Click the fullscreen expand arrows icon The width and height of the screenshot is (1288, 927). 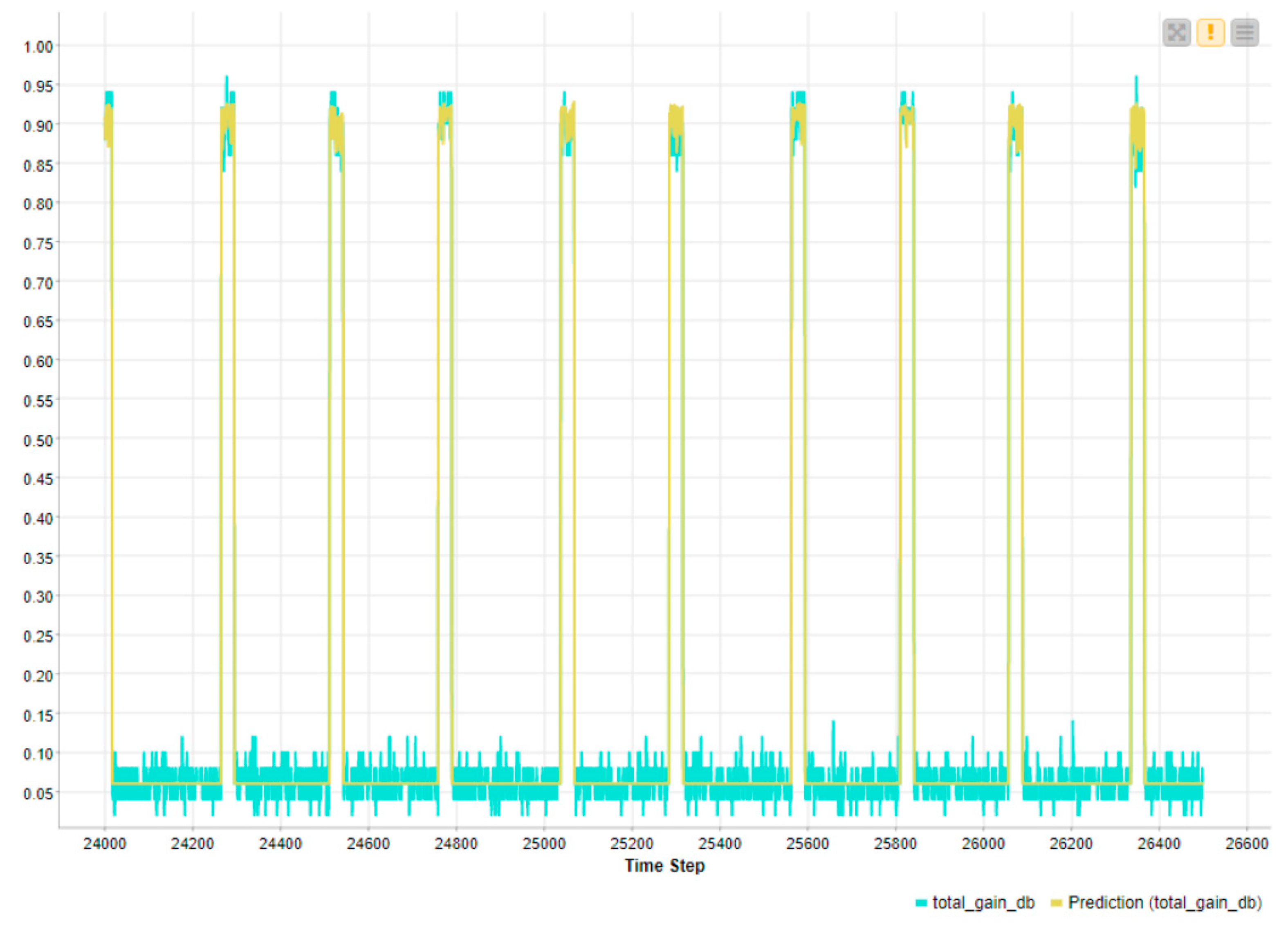pos(1176,32)
